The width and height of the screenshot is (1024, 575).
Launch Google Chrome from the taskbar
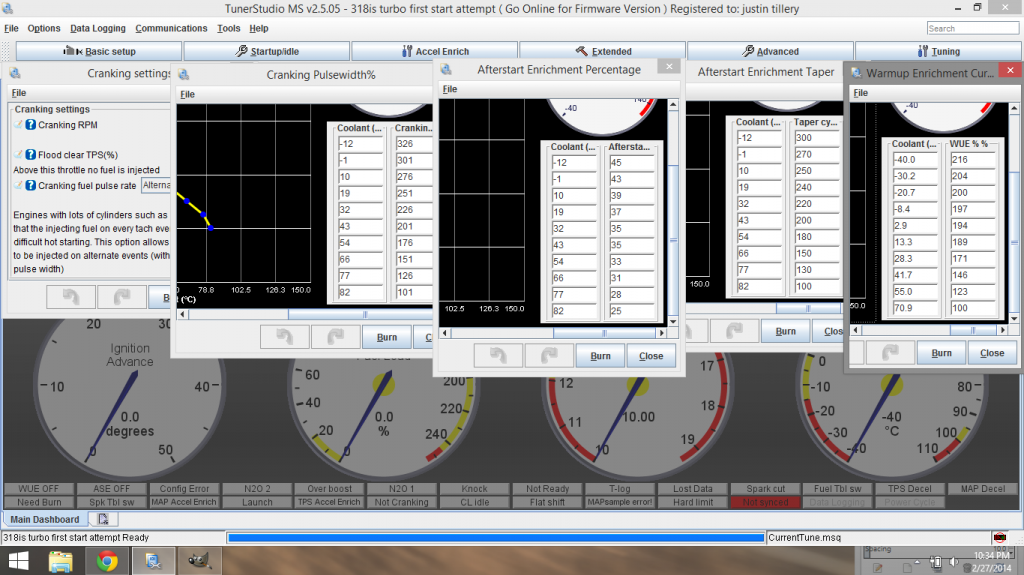[x=107, y=561]
